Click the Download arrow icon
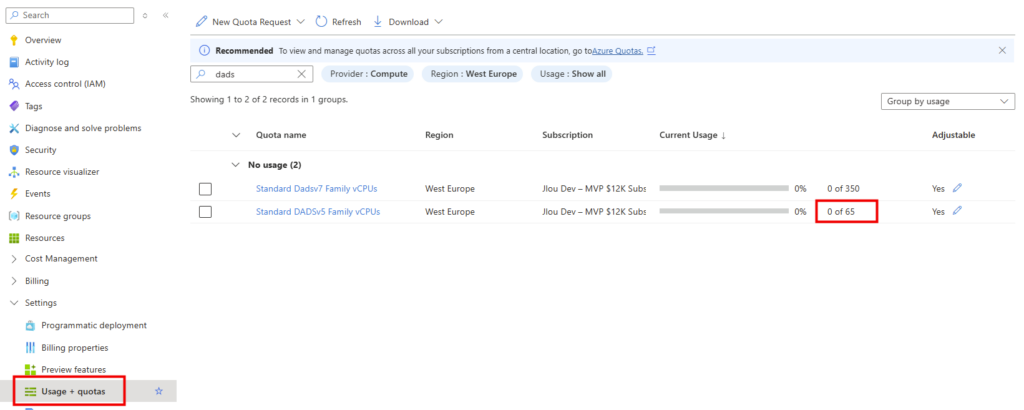This screenshot has width=1024, height=410. [377, 22]
